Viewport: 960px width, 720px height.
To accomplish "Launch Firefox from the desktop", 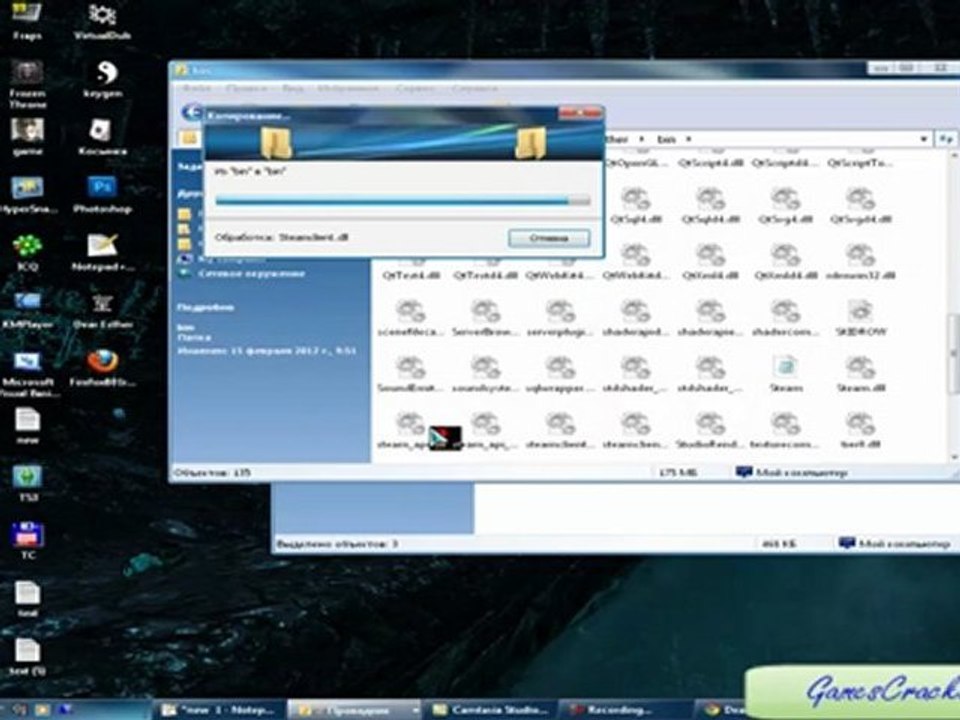I will click(102, 361).
